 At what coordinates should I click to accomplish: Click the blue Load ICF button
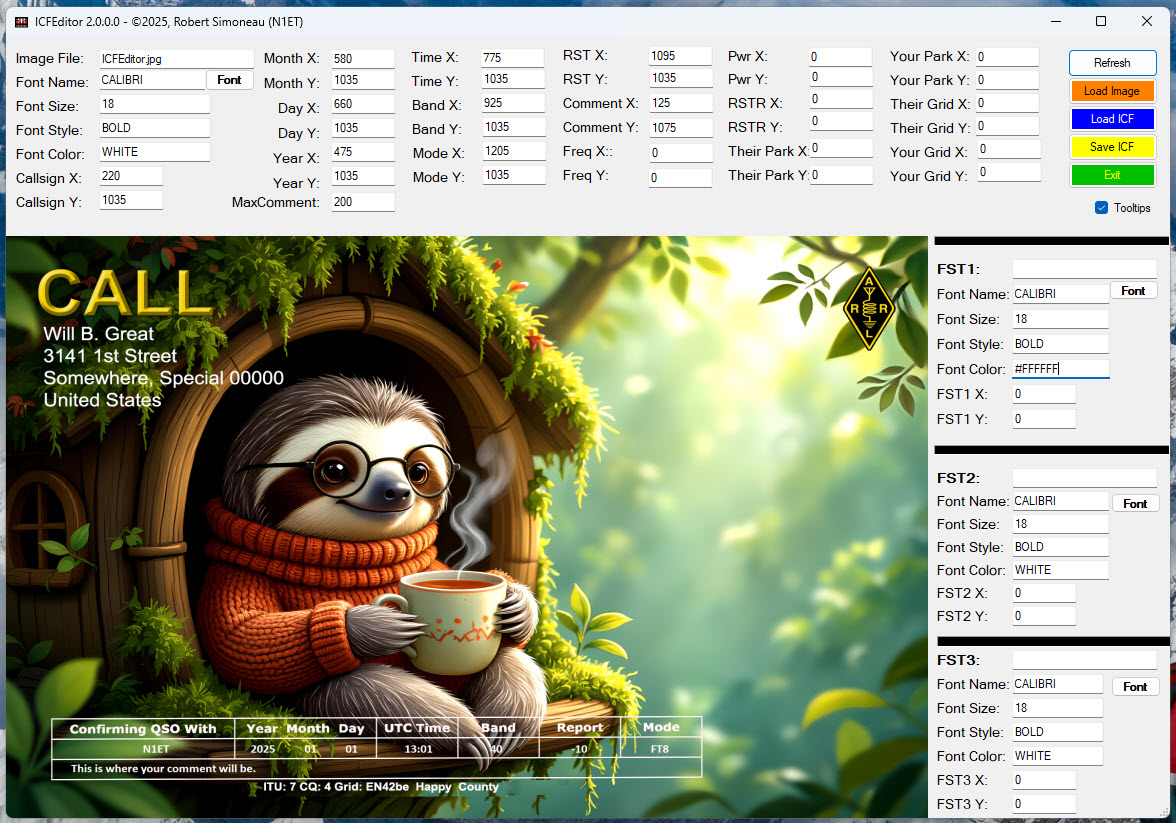(x=1111, y=119)
